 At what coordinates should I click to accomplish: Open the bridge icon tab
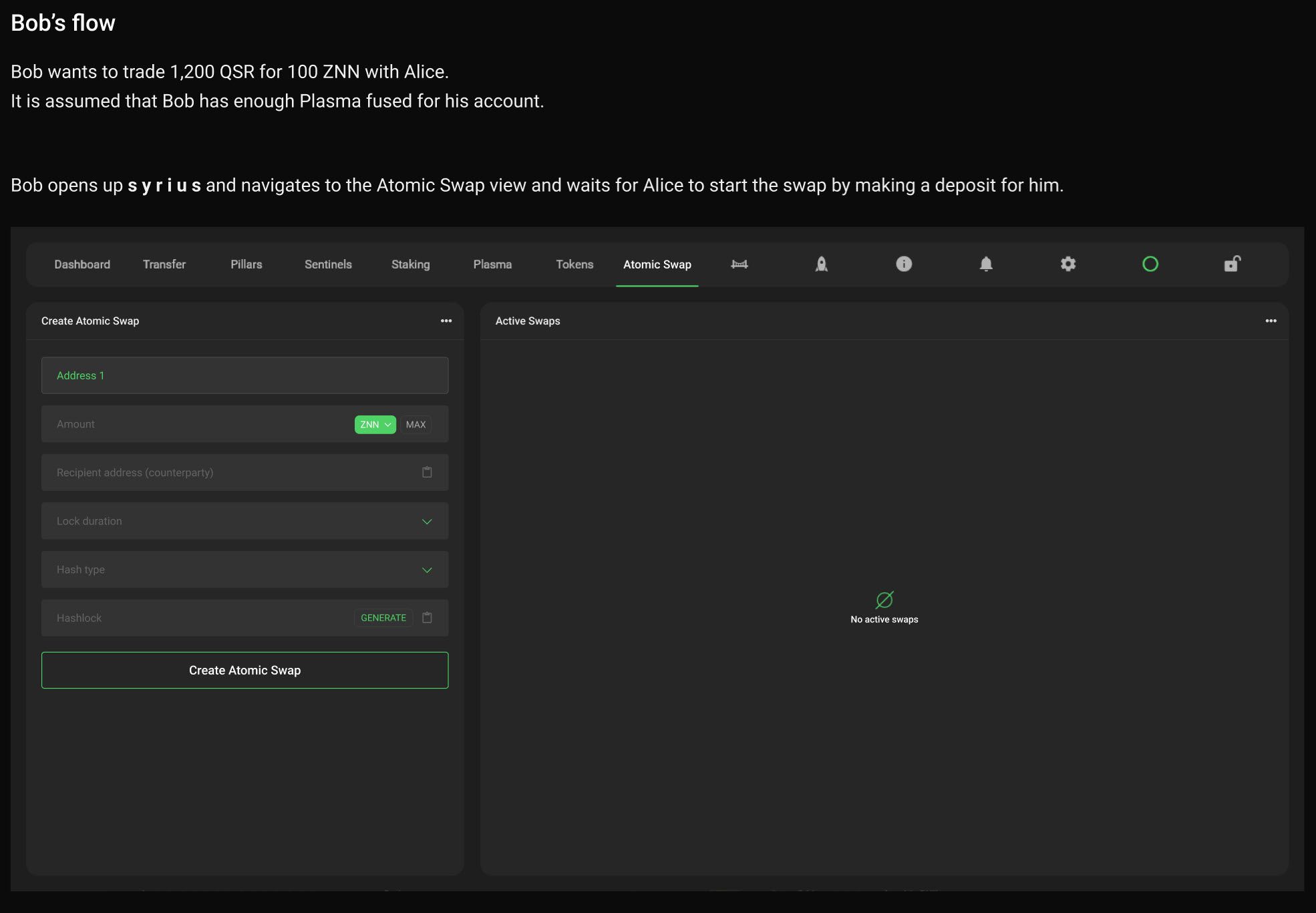coord(739,264)
